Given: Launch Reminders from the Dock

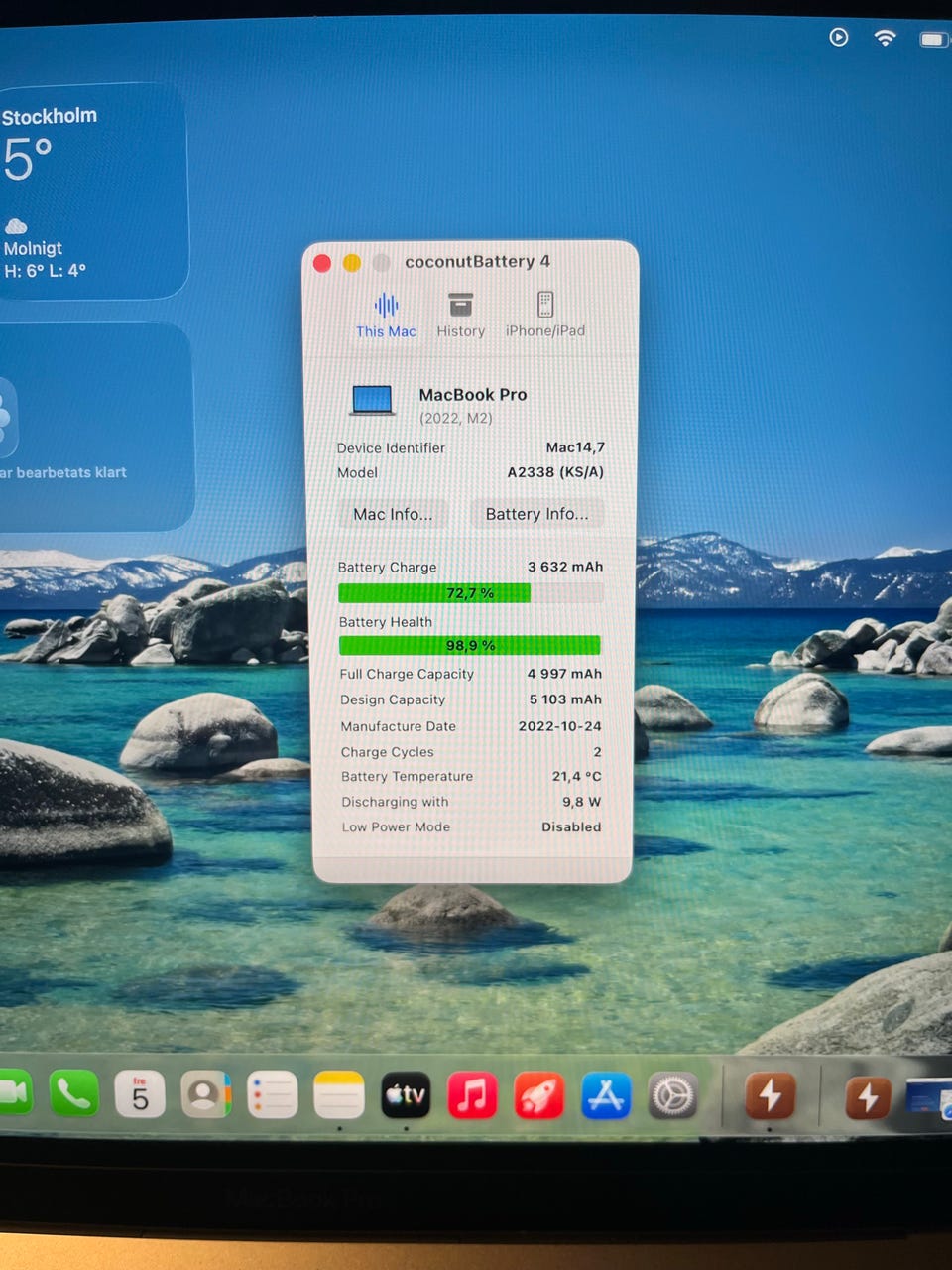Looking at the screenshot, I should [273, 1096].
